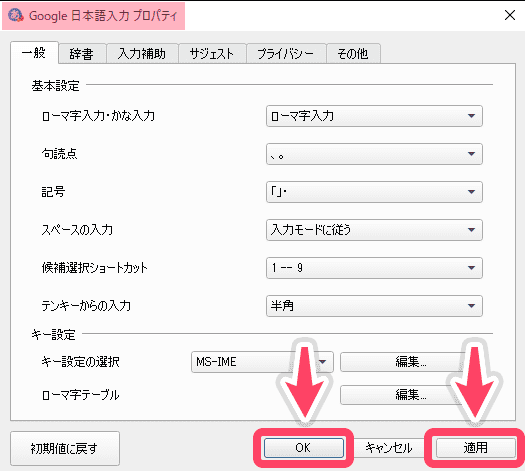Close the properties dialog window
Image resolution: width=525 pixels, height=471 pixels.
510,15
